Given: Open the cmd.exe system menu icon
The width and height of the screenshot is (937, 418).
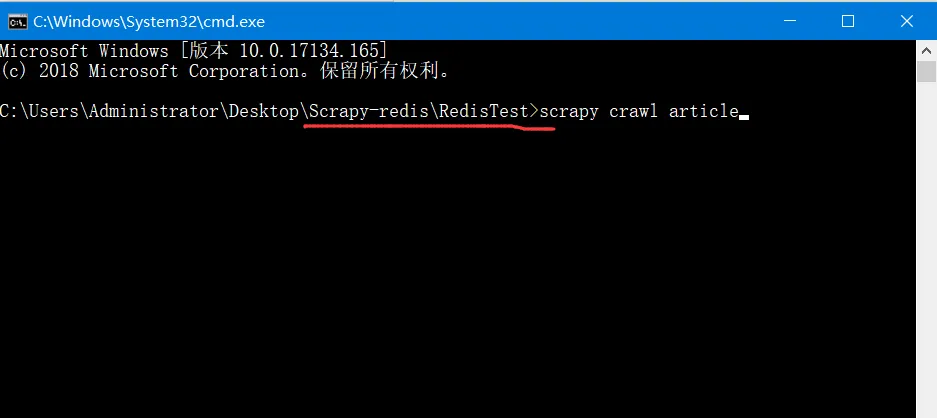Looking at the screenshot, I should coord(17,22).
